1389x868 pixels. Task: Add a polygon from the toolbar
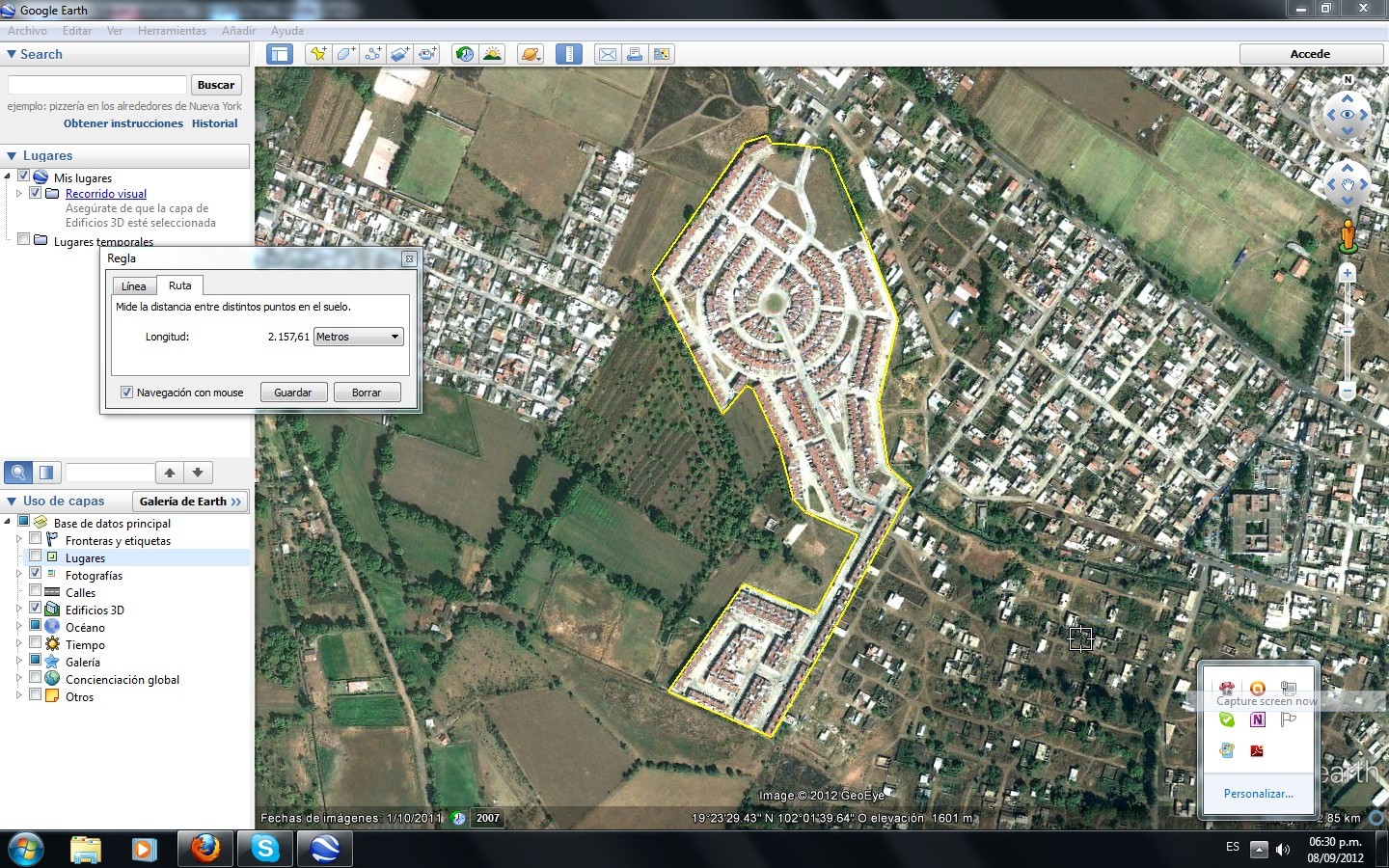(345, 54)
